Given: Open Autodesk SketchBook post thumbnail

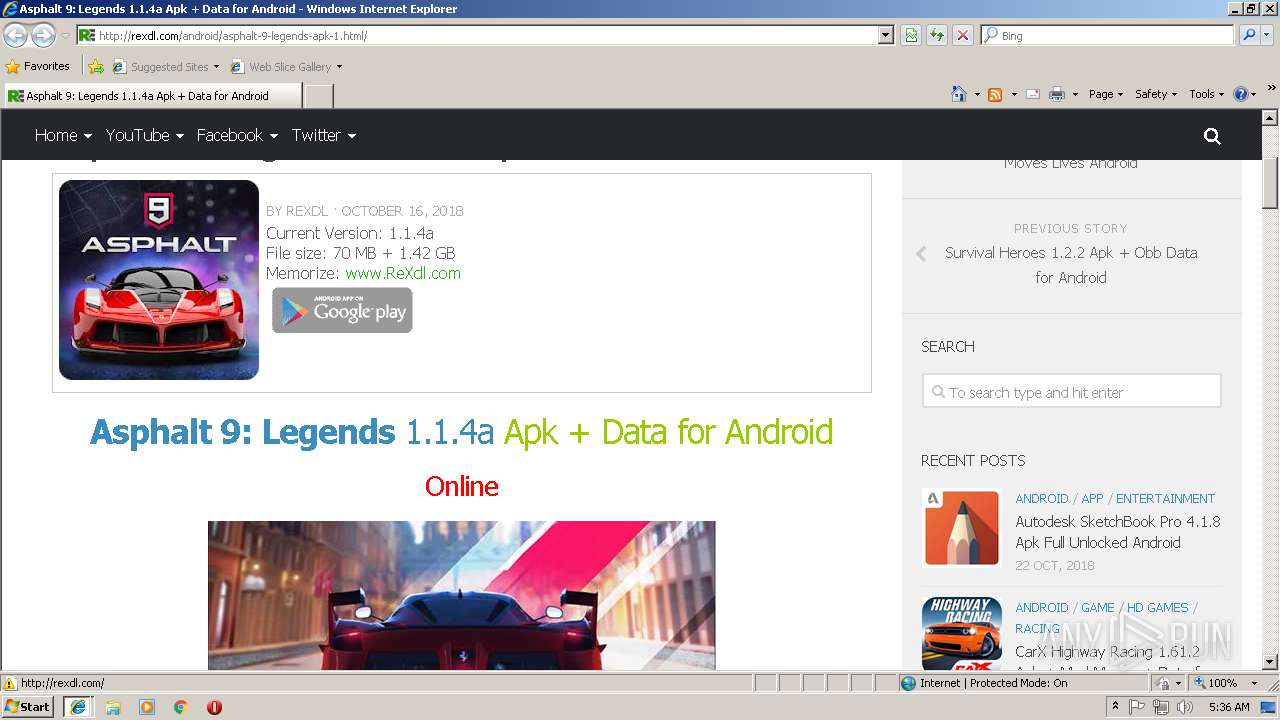Looking at the screenshot, I should (962, 528).
